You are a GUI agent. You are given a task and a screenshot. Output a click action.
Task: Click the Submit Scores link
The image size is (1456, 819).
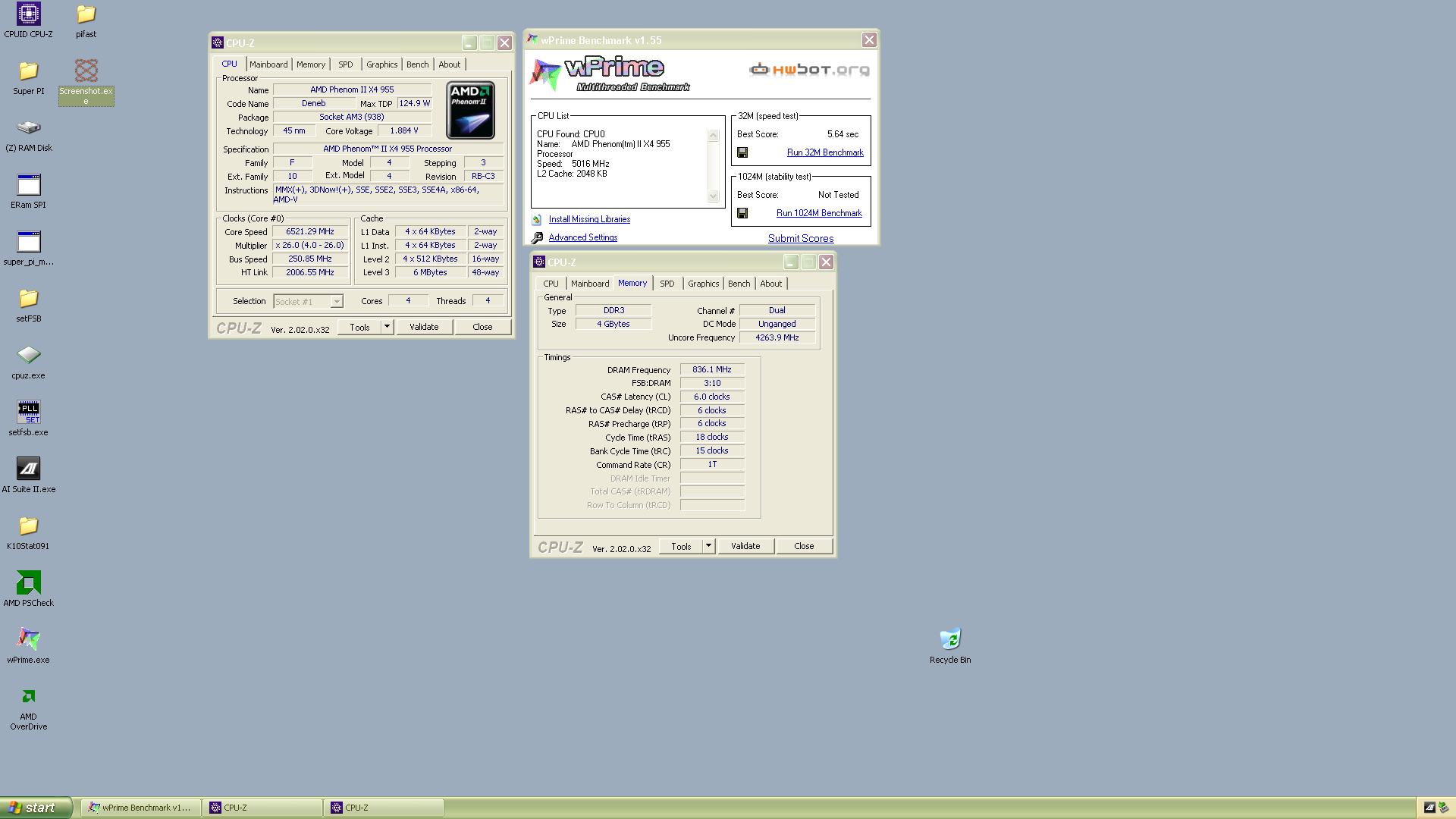801,238
